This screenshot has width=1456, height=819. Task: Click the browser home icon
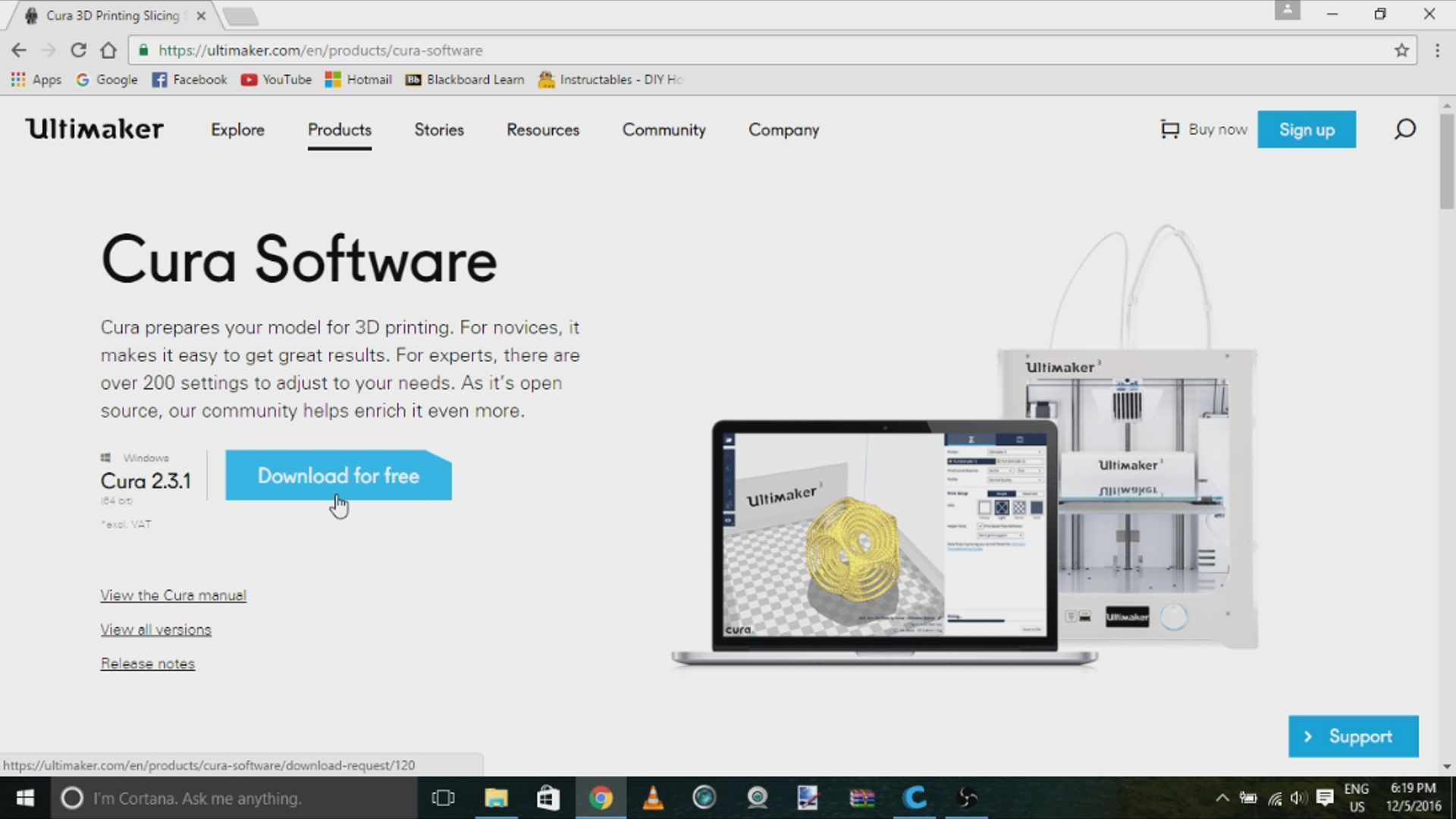(108, 50)
